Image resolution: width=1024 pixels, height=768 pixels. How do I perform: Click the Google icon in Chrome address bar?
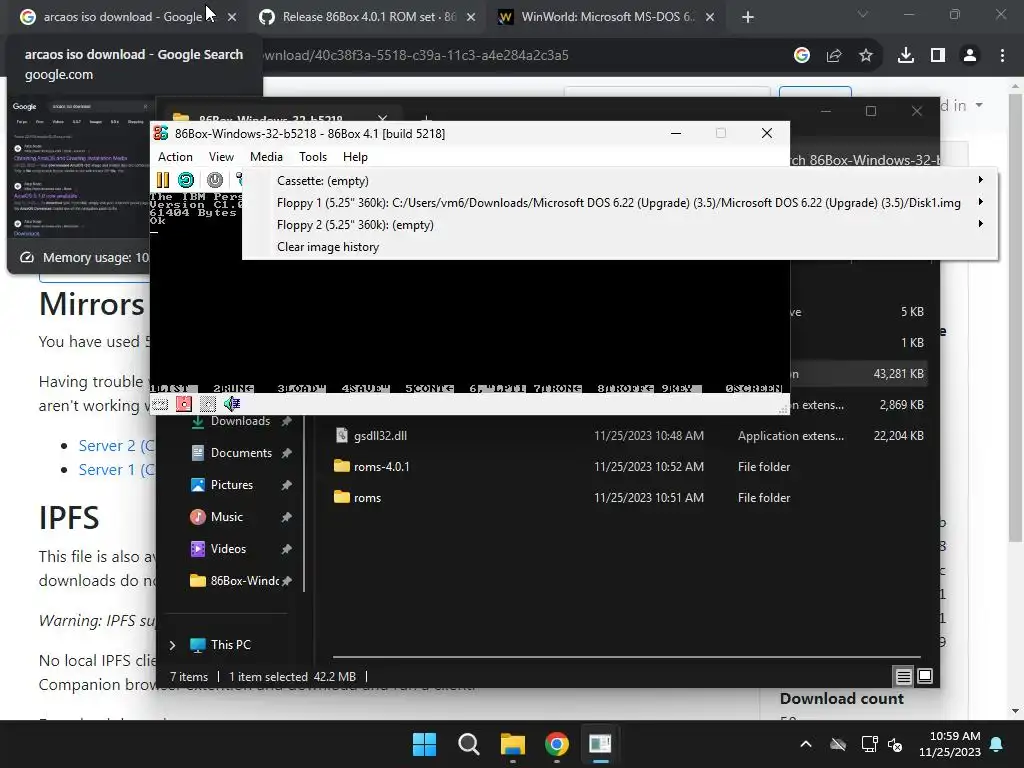(x=802, y=56)
